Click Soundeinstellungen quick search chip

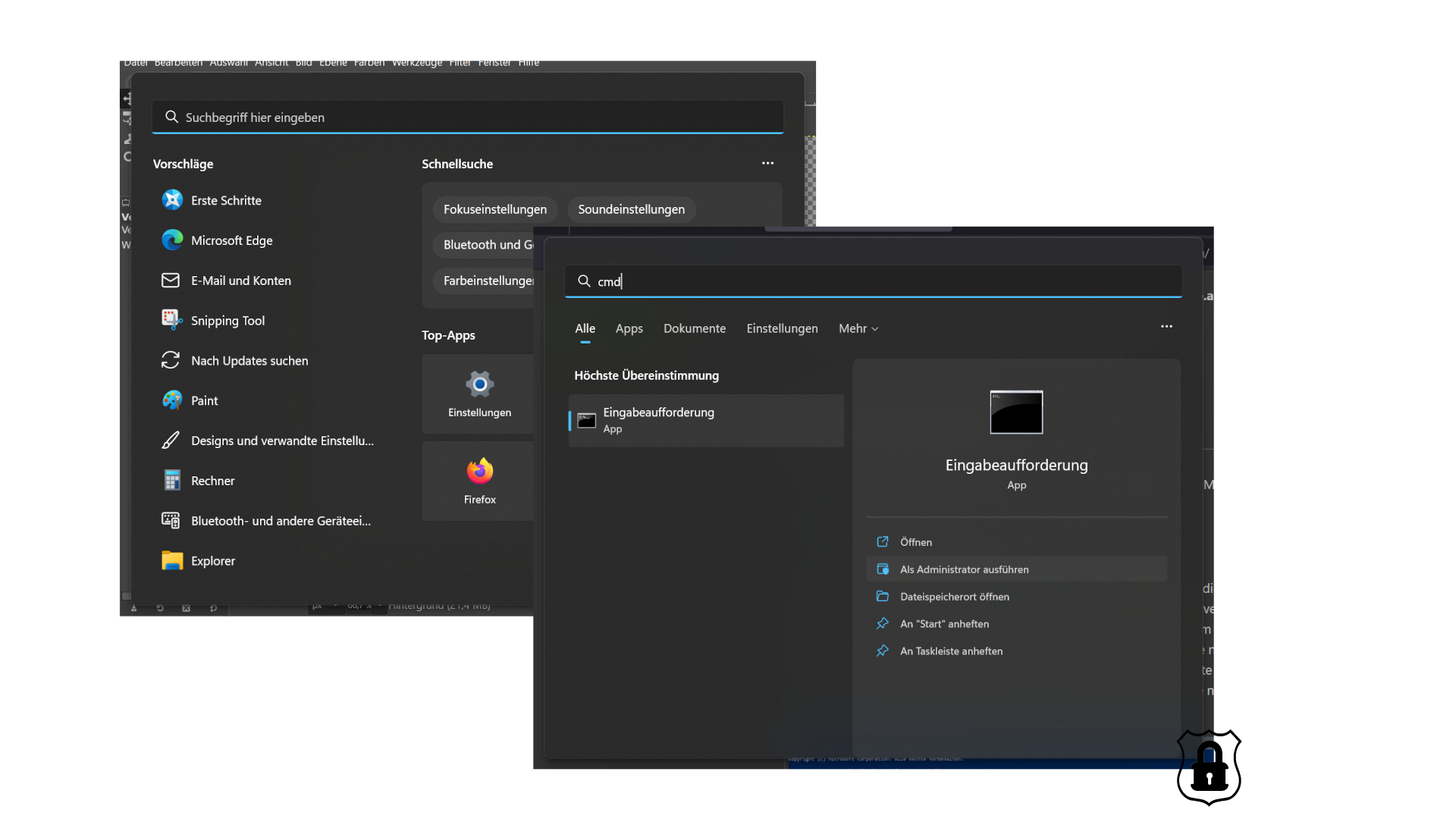click(631, 209)
